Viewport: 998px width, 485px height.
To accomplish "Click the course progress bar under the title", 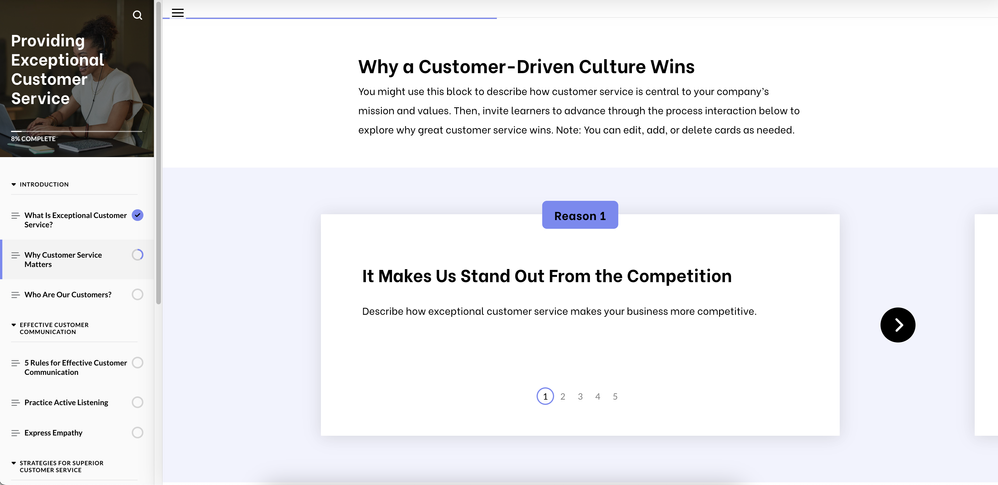I will coord(76,131).
